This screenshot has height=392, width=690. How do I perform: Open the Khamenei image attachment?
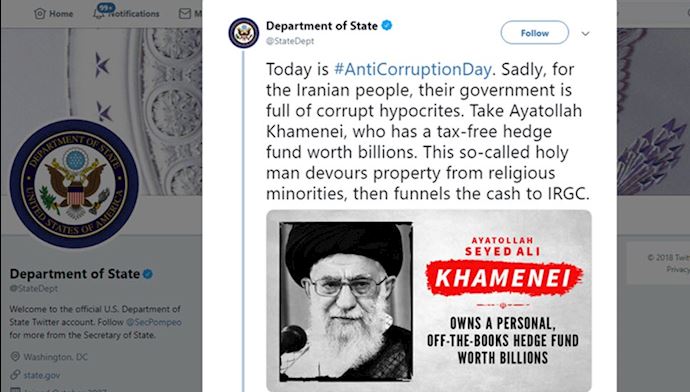coord(429,300)
